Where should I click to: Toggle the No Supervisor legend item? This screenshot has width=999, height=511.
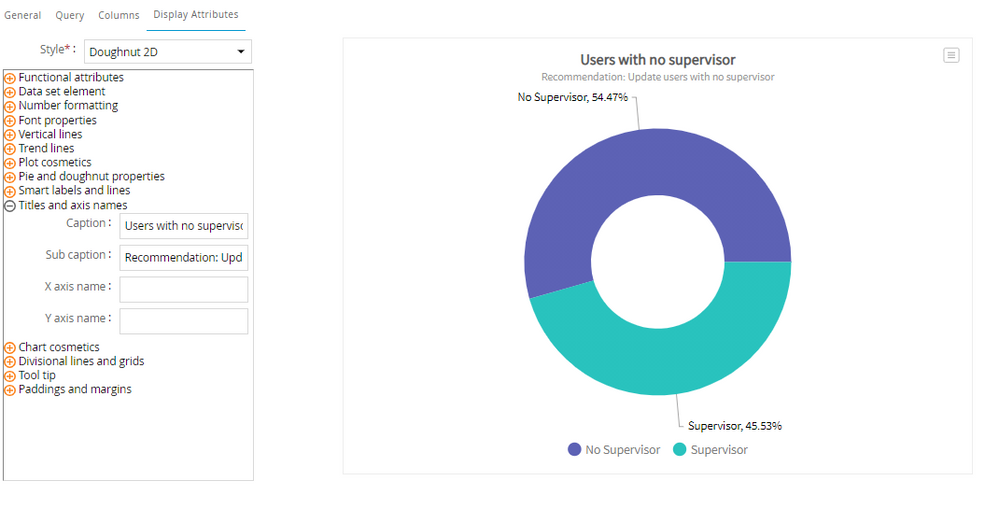click(x=614, y=450)
